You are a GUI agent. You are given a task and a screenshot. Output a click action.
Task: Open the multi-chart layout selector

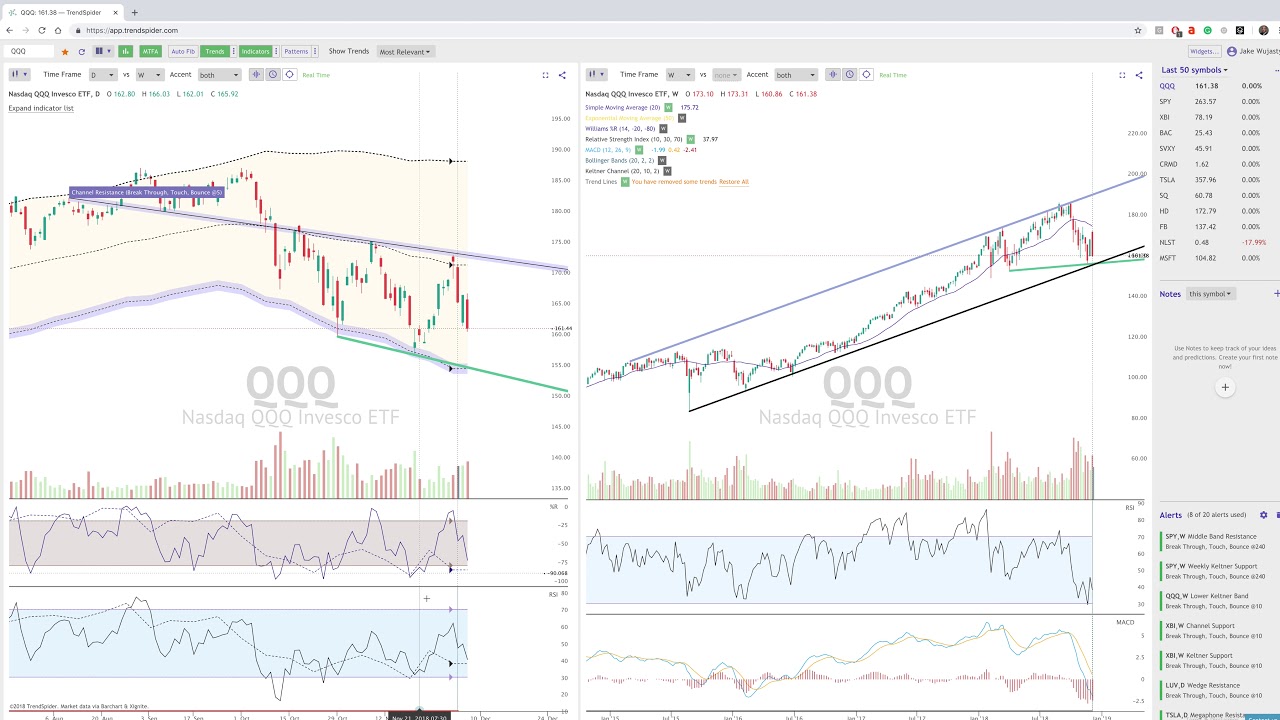tap(102, 51)
